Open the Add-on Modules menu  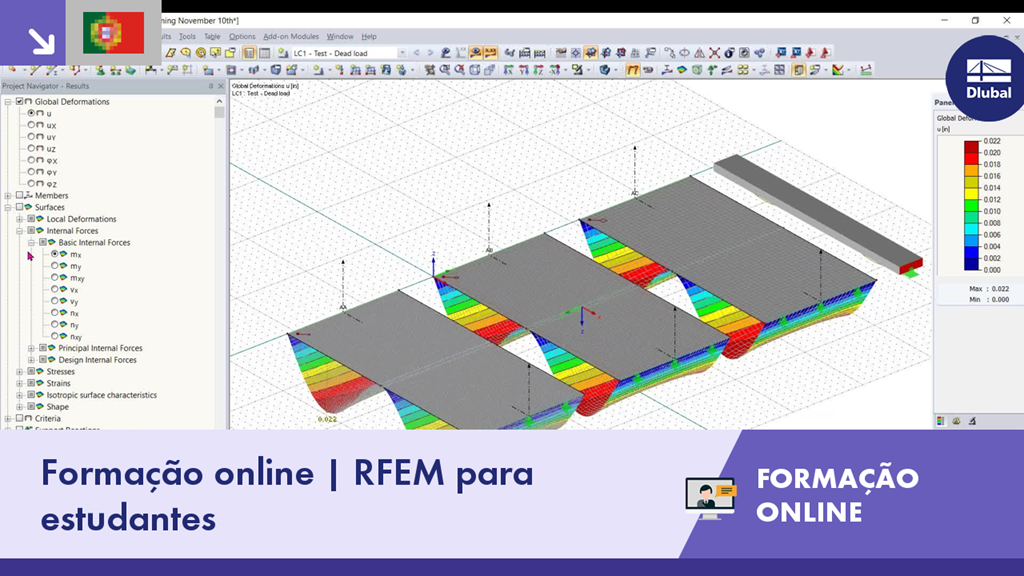(x=291, y=37)
